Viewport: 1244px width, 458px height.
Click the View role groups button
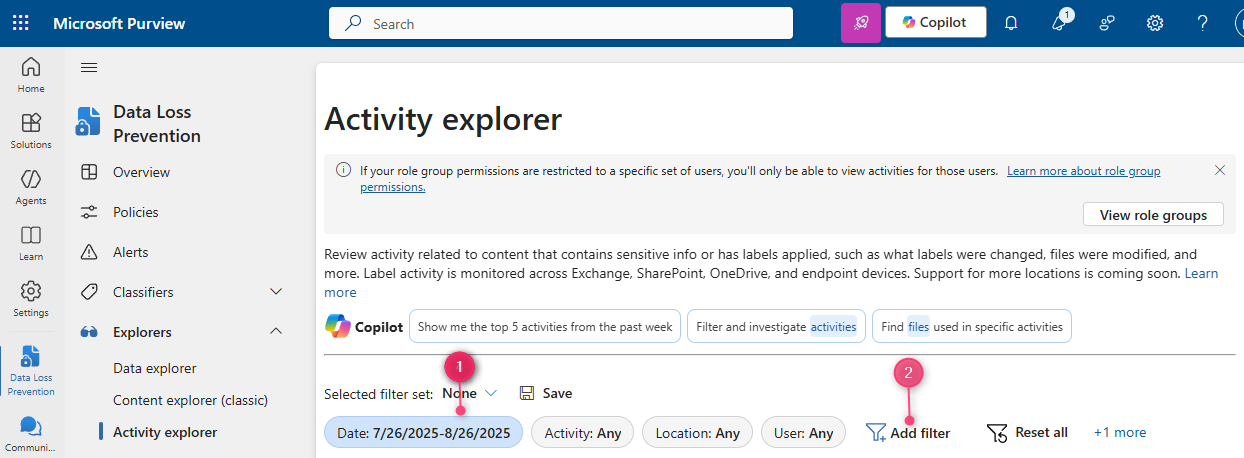pyautogui.click(x=1153, y=215)
